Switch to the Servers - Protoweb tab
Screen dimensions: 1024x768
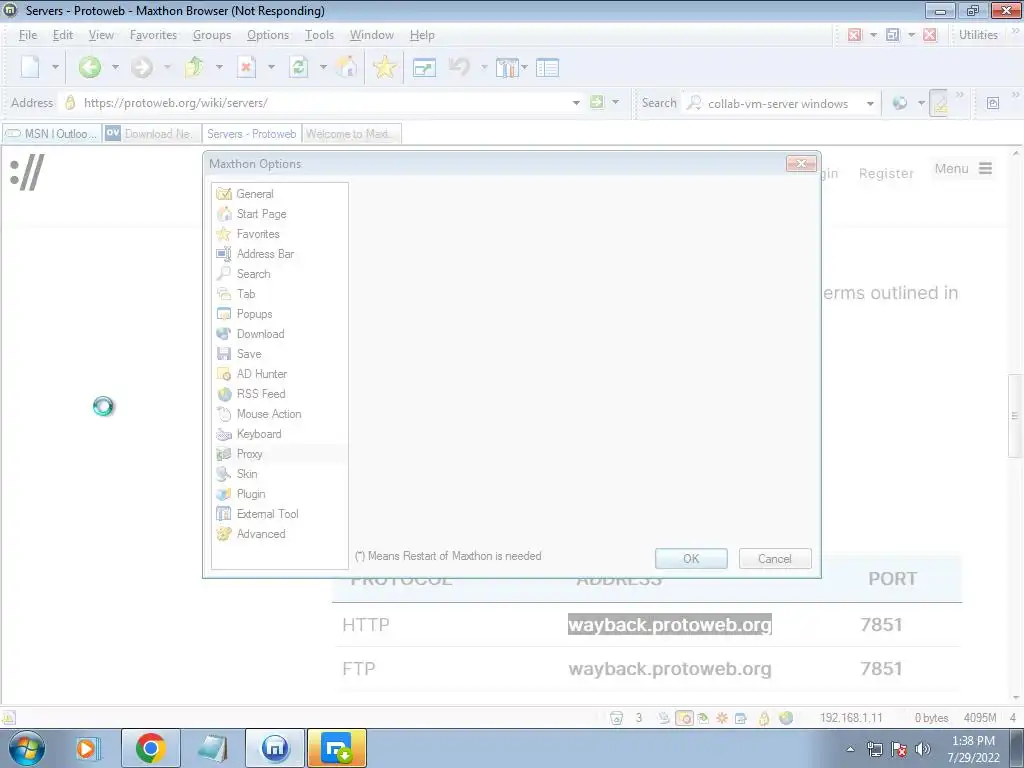click(x=251, y=133)
